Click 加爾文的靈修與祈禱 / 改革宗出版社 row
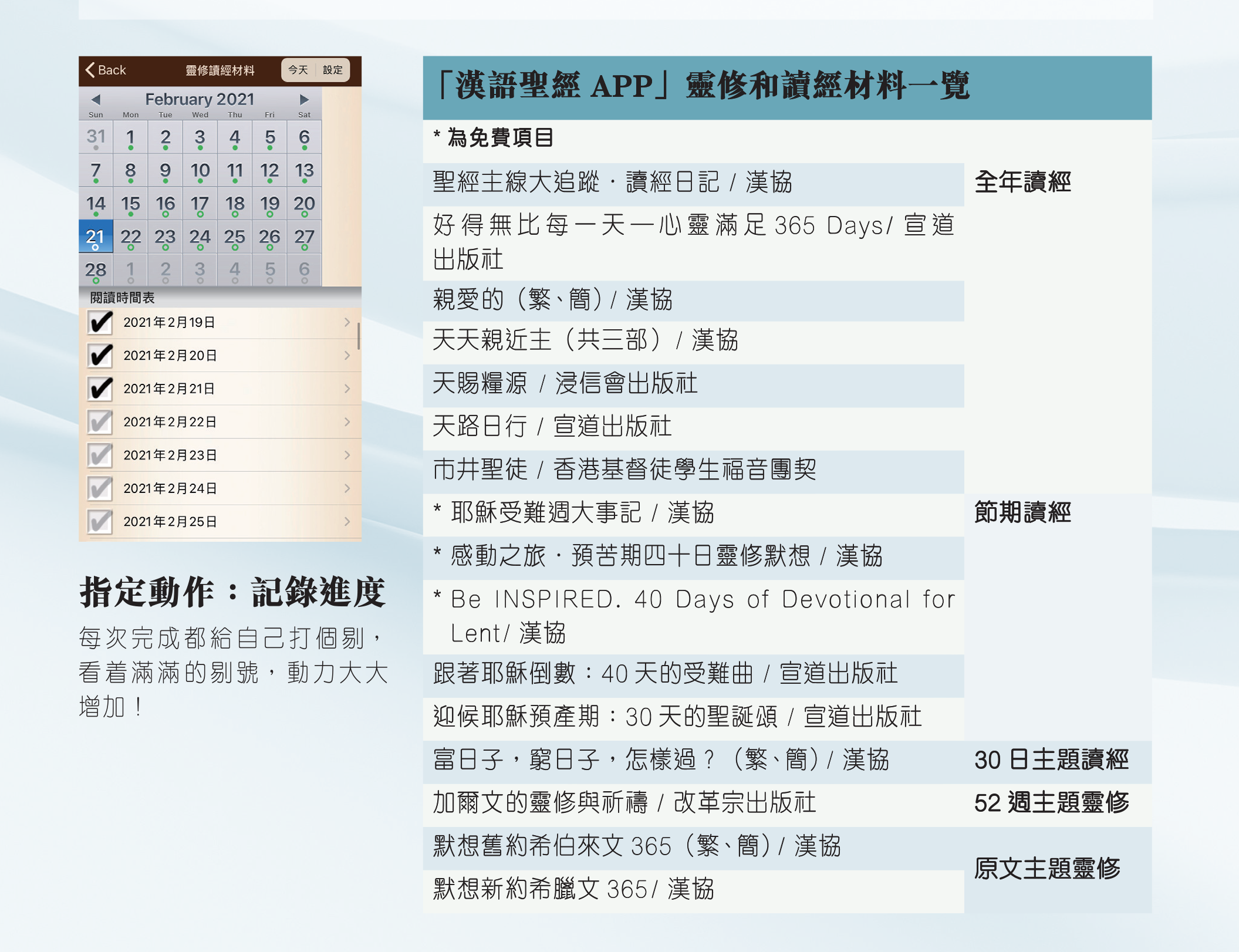Viewport: 1239px width, 952px height. (x=693, y=805)
